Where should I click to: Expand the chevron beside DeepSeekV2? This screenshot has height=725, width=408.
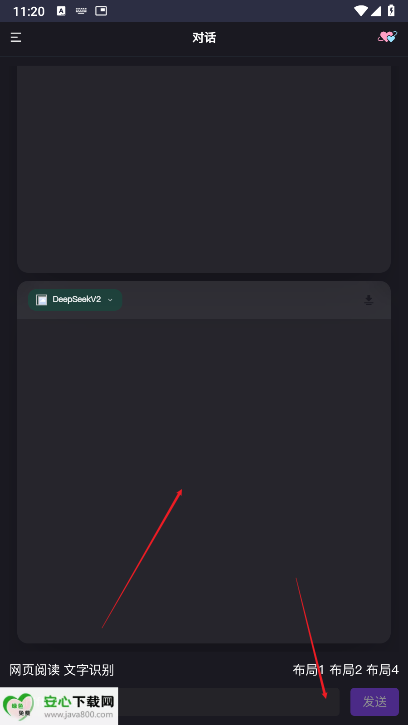(x=110, y=300)
